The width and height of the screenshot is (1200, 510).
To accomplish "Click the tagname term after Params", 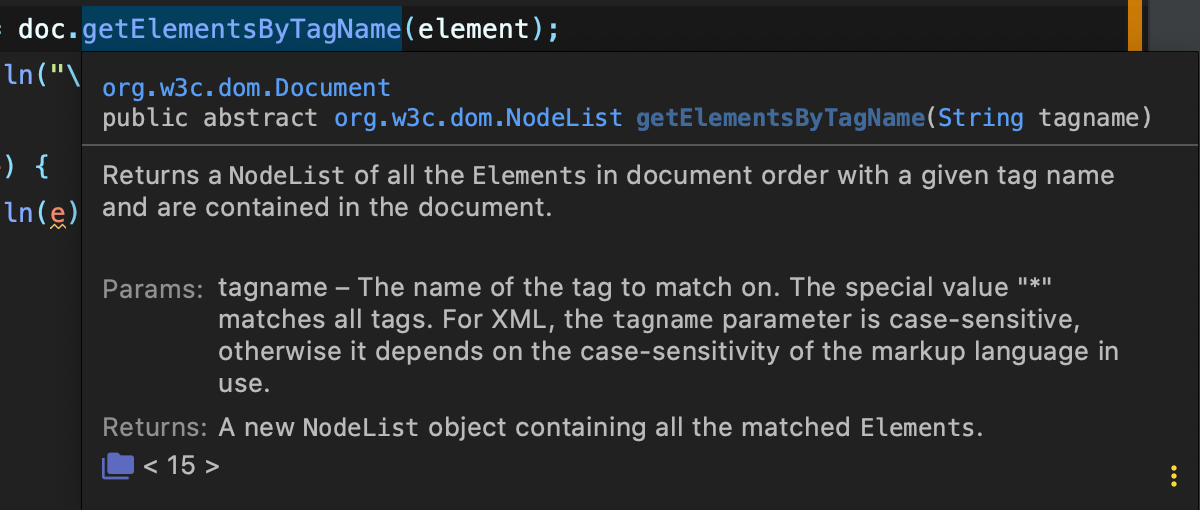I will click(273, 289).
